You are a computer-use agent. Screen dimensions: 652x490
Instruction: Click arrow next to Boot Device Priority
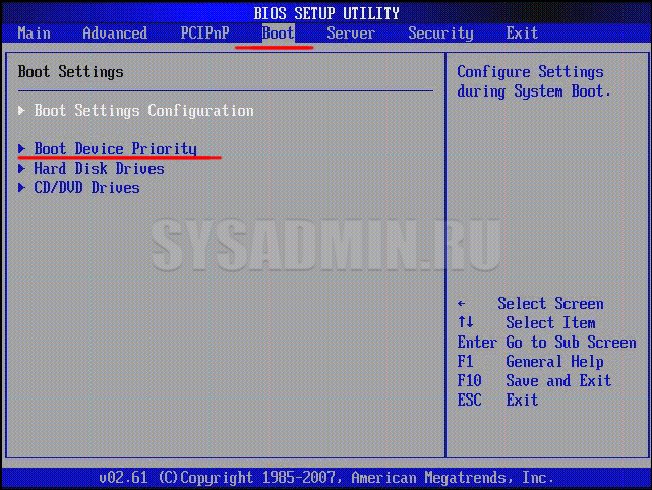point(22,149)
